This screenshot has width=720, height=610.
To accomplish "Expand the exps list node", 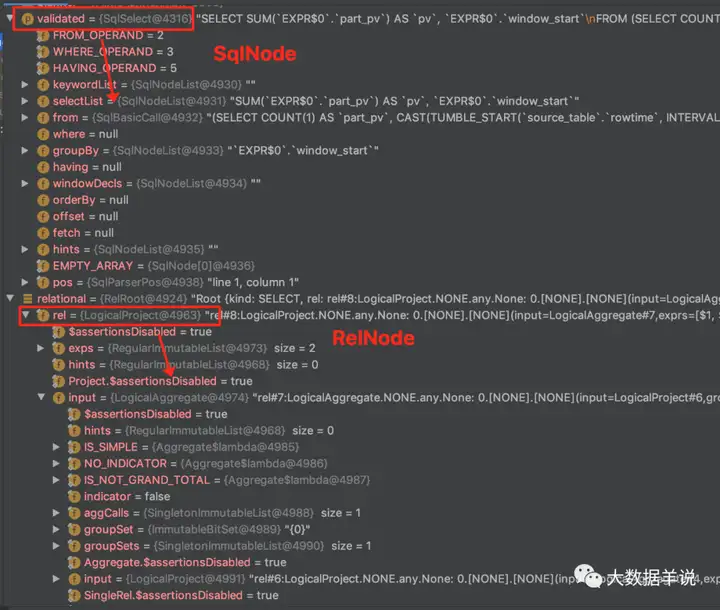I will (41, 348).
